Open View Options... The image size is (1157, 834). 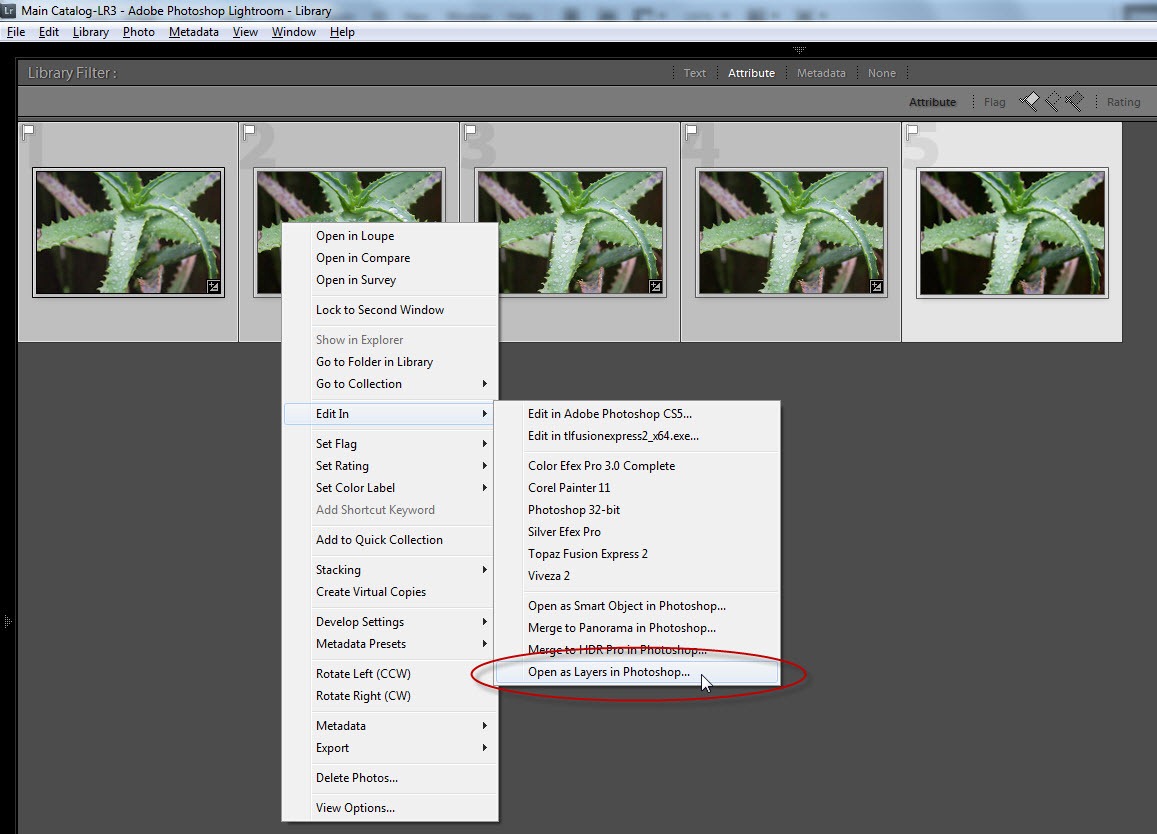point(390,807)
